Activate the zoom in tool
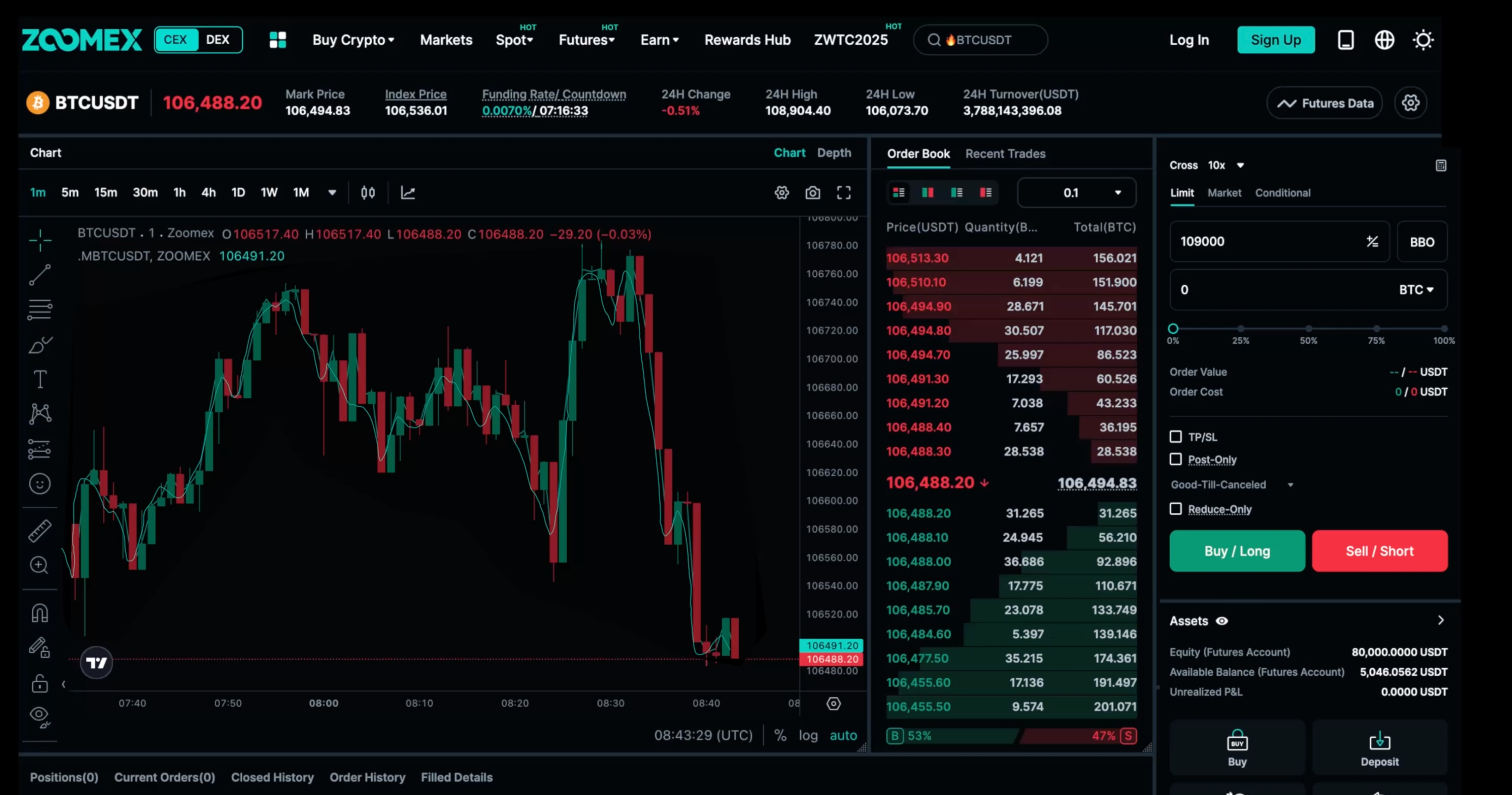This screenshot has width=1512, height=795. pyautogui.click(x=39, y=565)
